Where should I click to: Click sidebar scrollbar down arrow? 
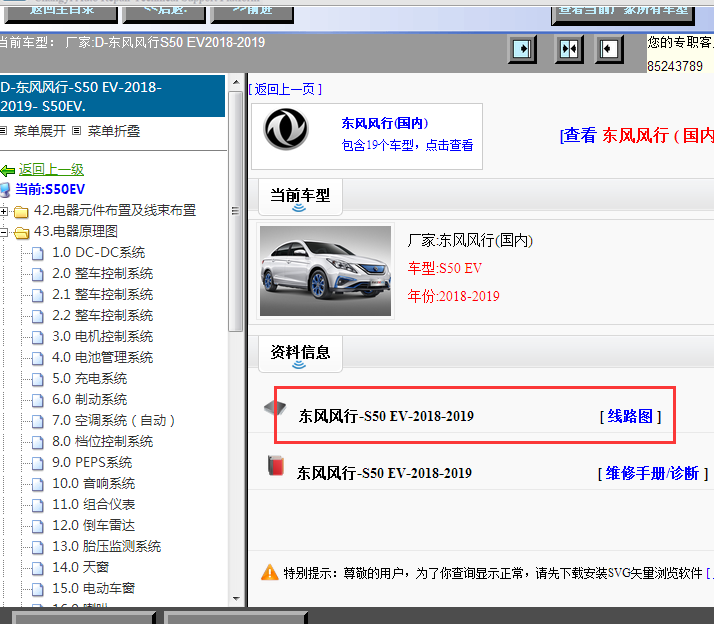click(x=236, y=599)
